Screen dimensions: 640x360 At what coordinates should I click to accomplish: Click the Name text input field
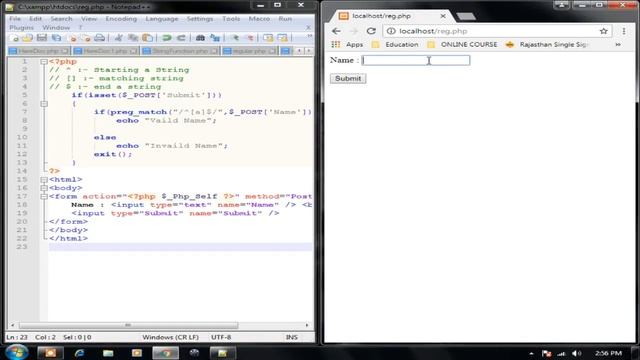point(416,60)
